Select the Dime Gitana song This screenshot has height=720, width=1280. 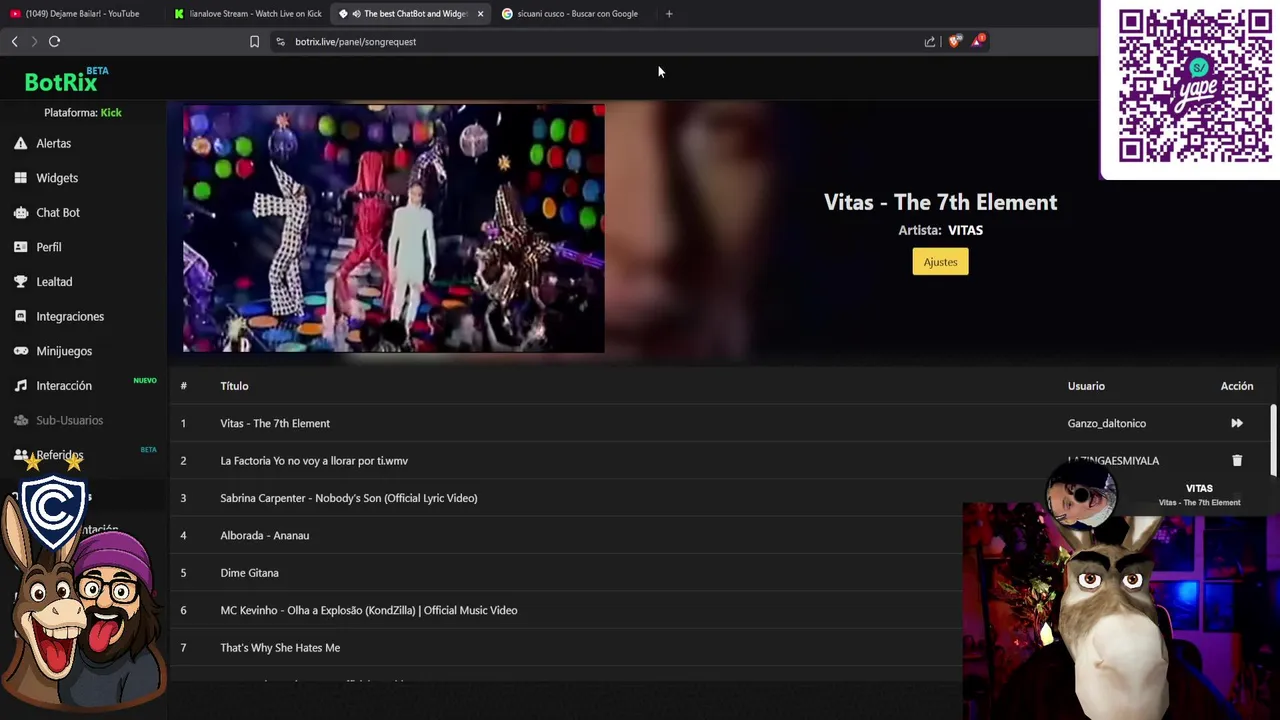coord(249,573)
